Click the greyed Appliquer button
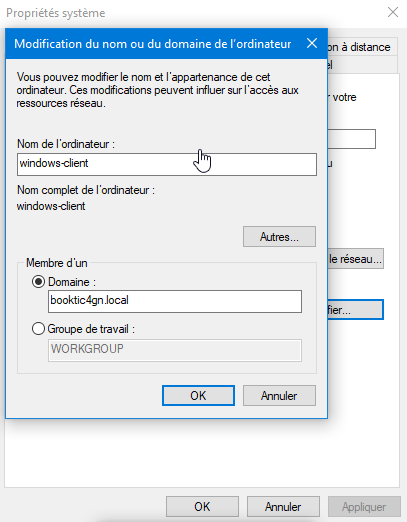This screenshot has width=407, height=522. click(364, 507)
